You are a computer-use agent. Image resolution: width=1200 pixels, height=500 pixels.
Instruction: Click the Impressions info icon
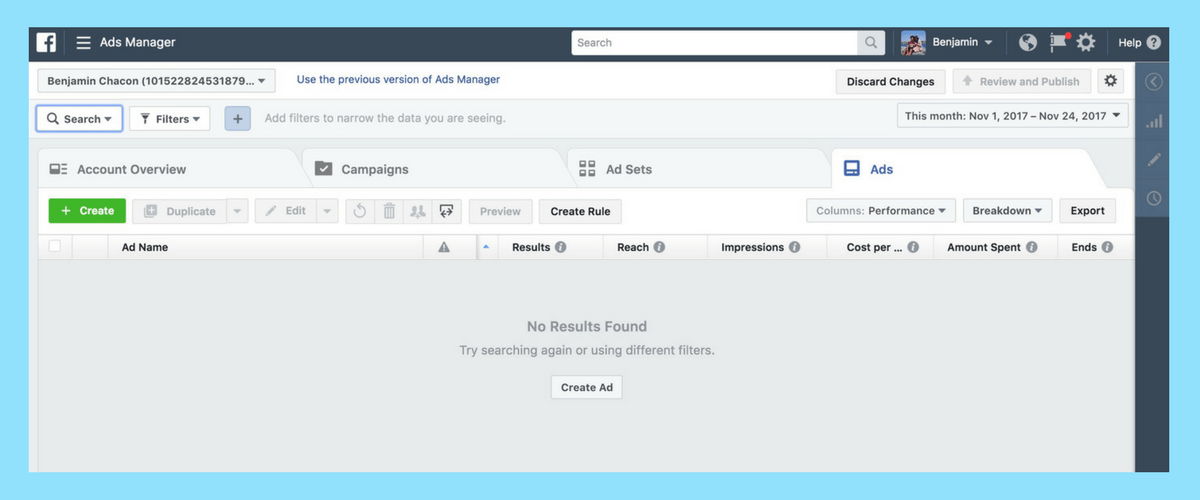coord(794,247)
